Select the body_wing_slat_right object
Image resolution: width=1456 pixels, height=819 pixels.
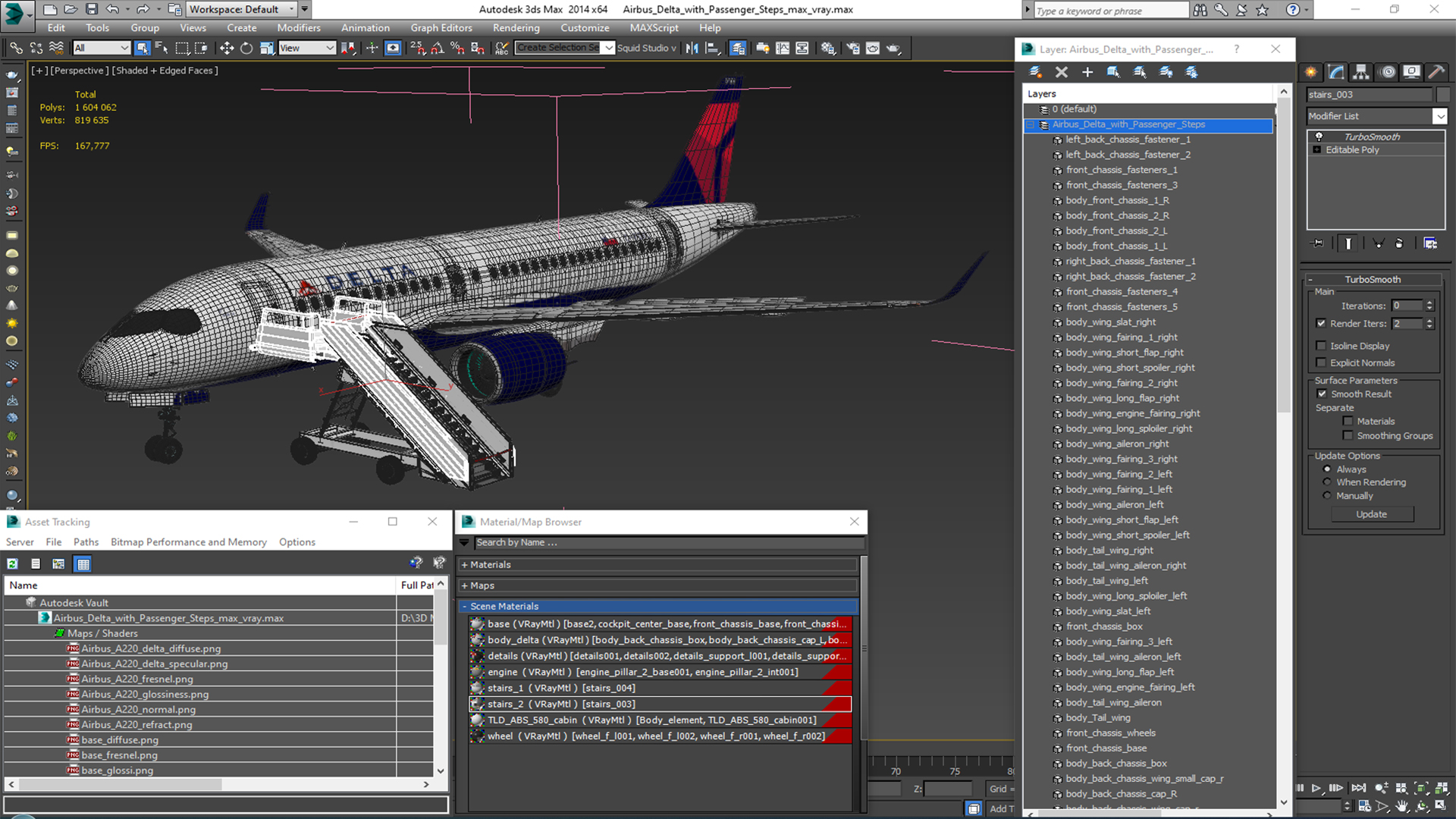coord(1110,322)
